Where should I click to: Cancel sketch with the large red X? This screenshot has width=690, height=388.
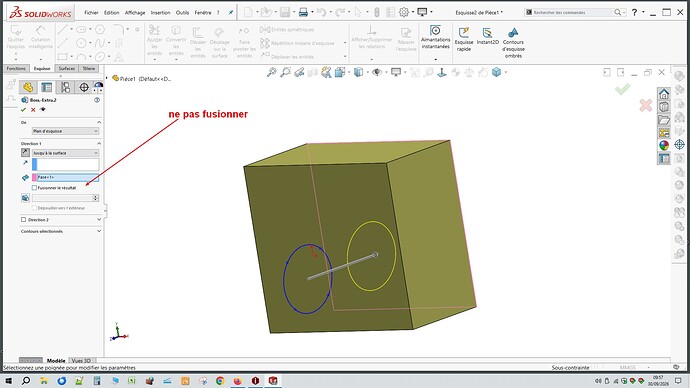coord(646,105)
